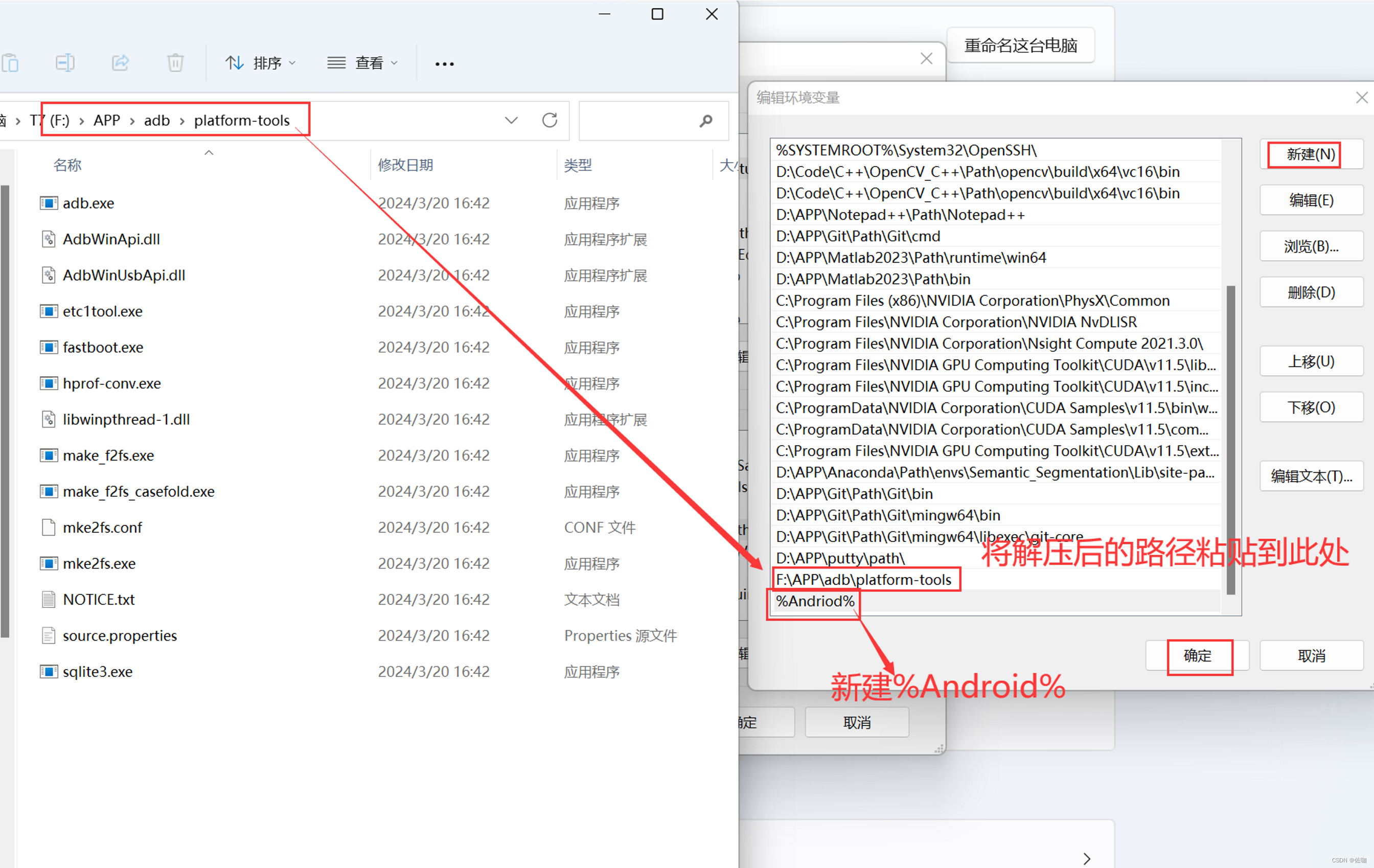Viewport: 1374px width, 868px height.
Task: Select the adb.exe file icon
Action: point(49,203)
